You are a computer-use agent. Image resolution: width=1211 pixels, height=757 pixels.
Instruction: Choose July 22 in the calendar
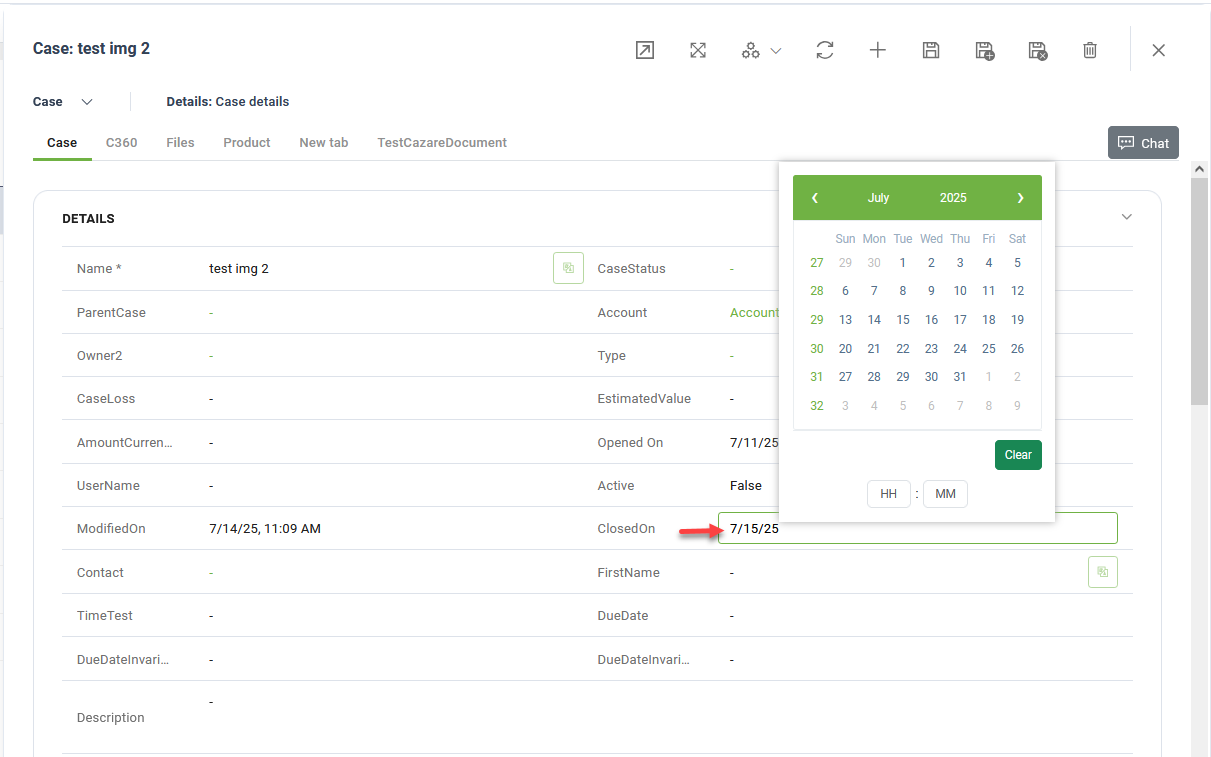[x=903, y=349]
